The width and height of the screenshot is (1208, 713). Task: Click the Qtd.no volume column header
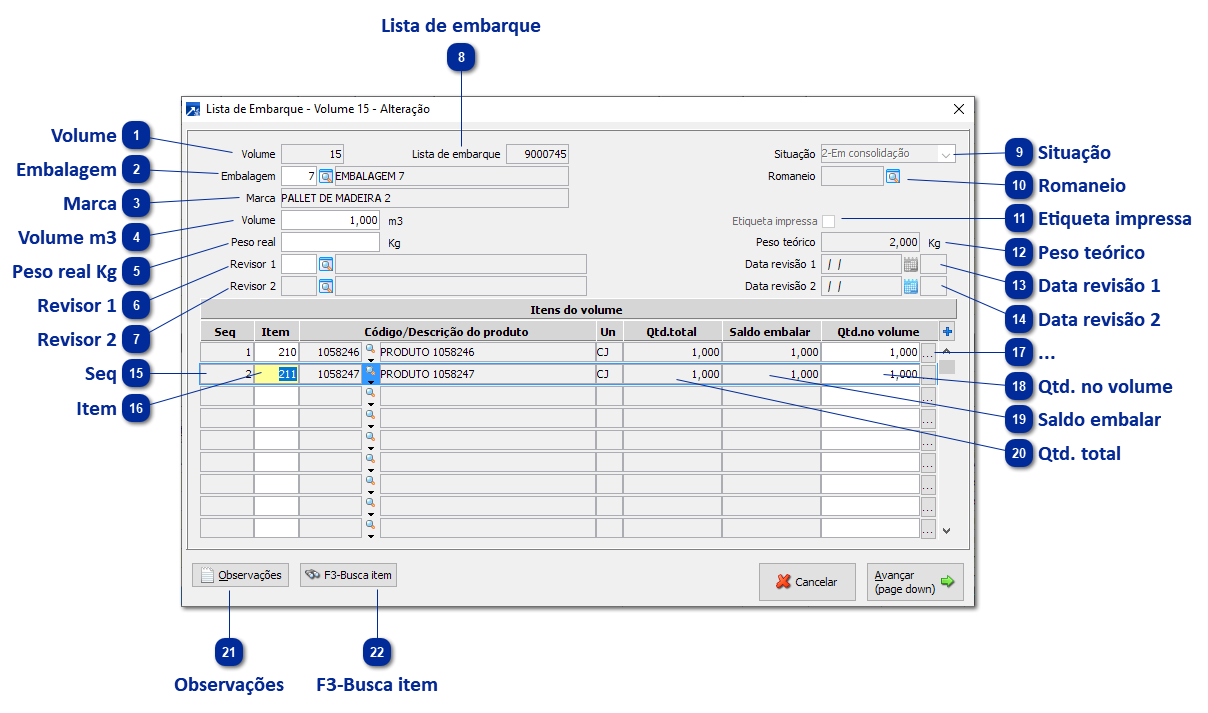(879, 331)
